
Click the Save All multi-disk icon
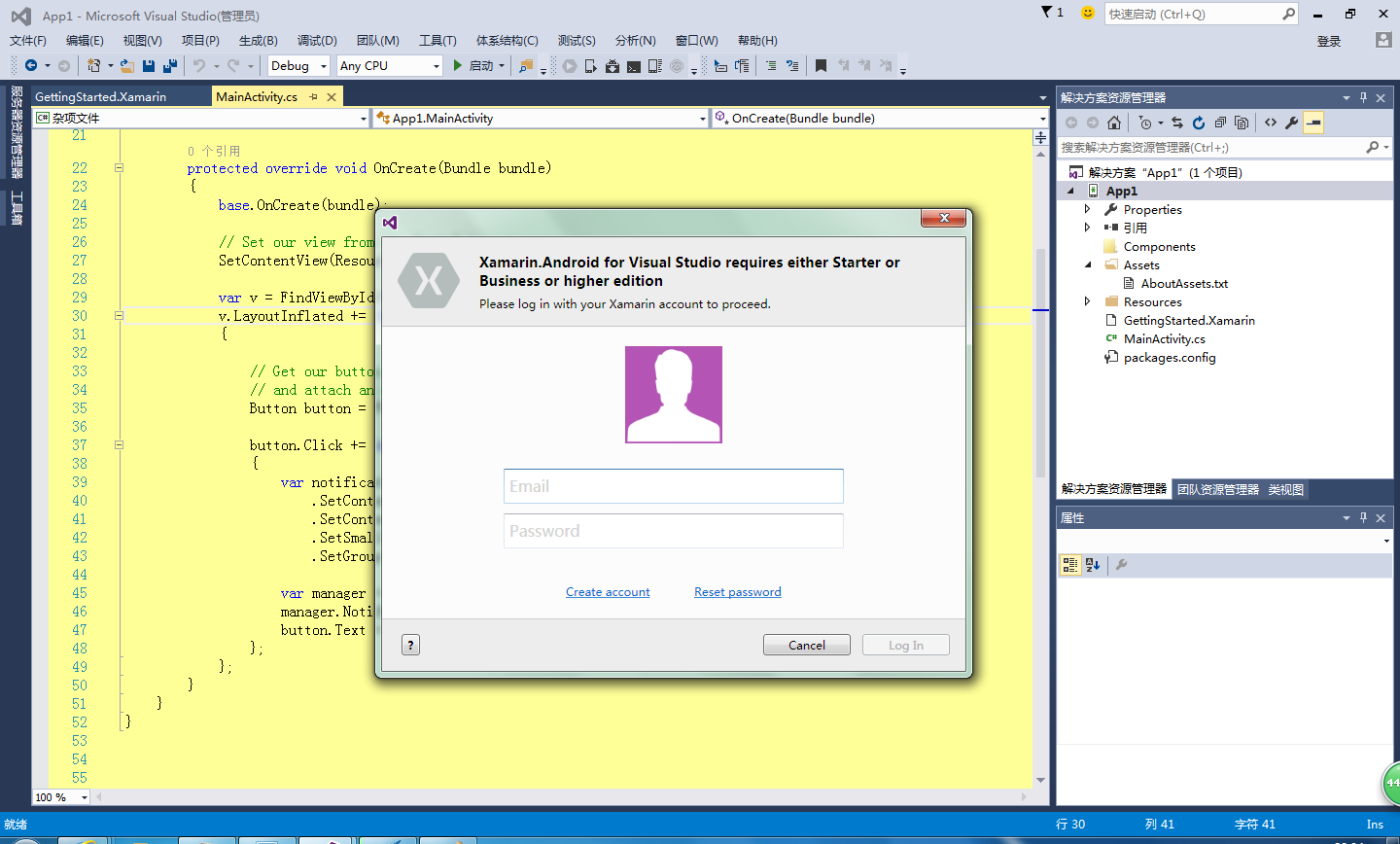click(170, 66)
